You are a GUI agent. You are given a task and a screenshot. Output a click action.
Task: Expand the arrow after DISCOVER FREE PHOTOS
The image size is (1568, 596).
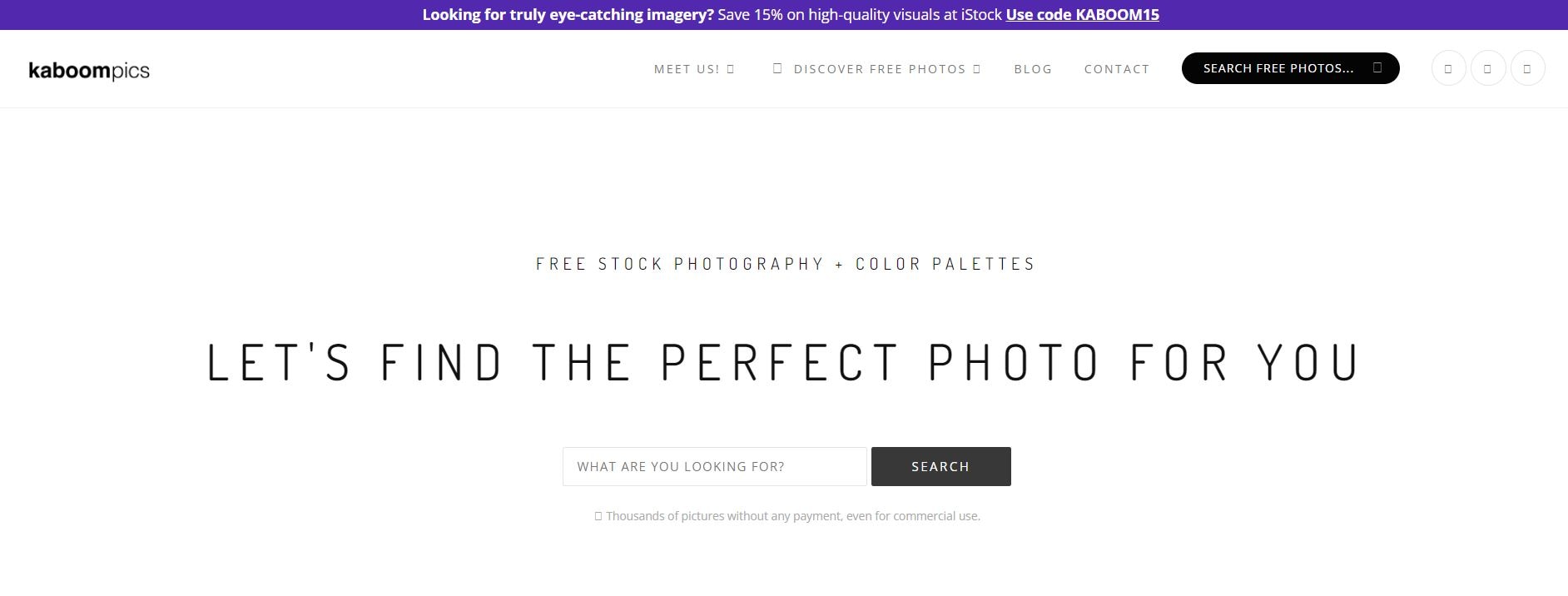click(x=977, y=69)
